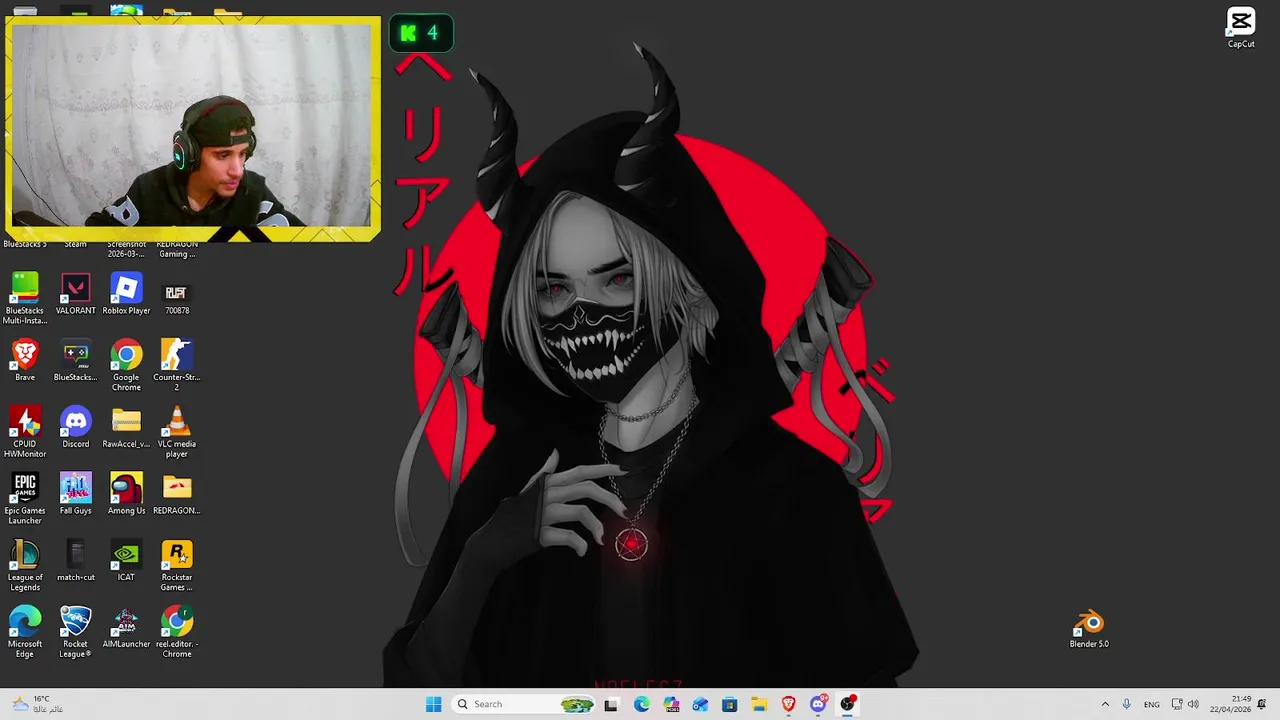Image resolution: width=1280 pixels, height=720 pixels.
Task: Switch to OBS Studio on the taskbar
Action: [x=847, y=704]
